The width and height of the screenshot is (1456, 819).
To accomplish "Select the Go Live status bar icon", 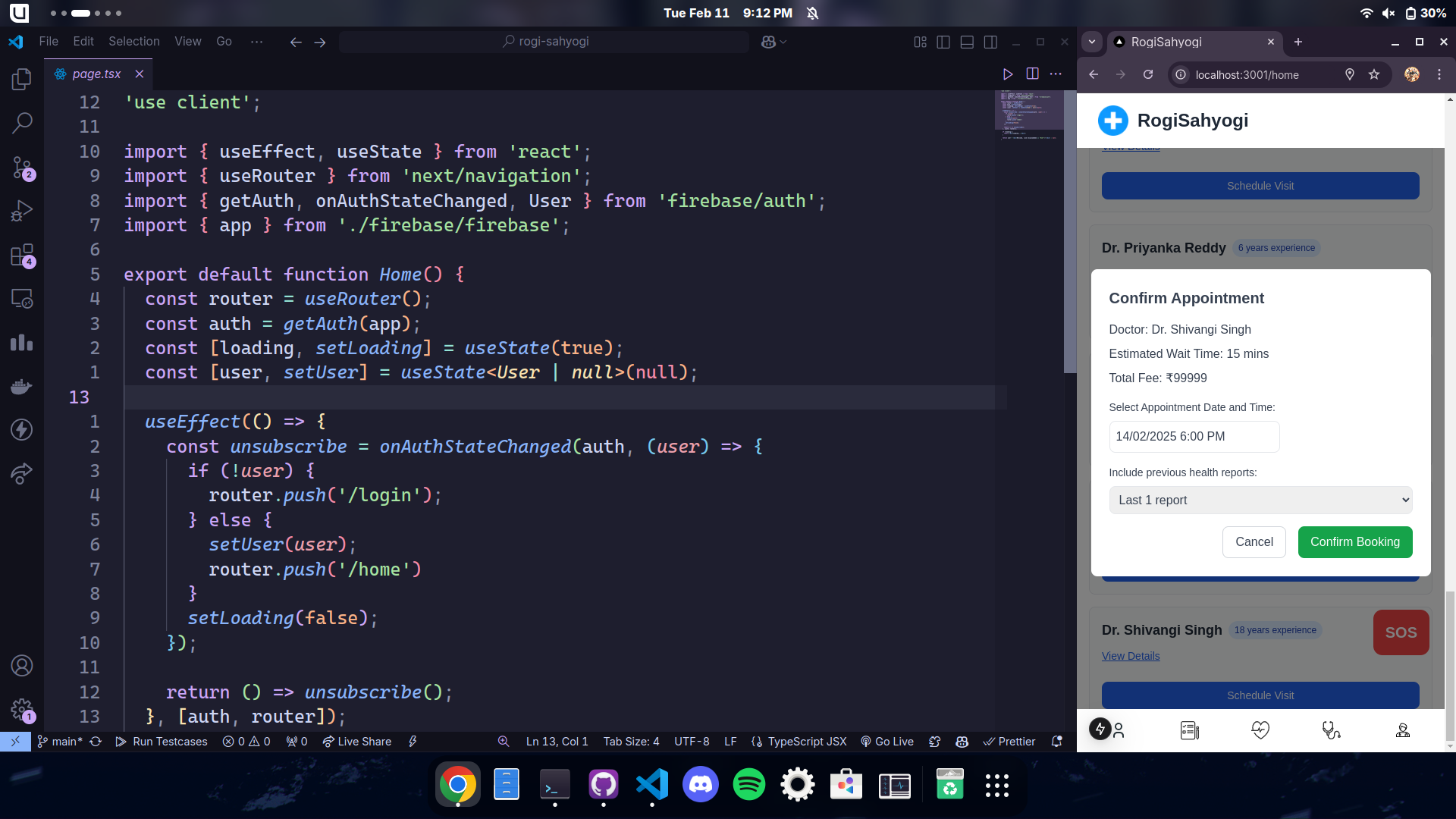I will [x=888, y=741].
